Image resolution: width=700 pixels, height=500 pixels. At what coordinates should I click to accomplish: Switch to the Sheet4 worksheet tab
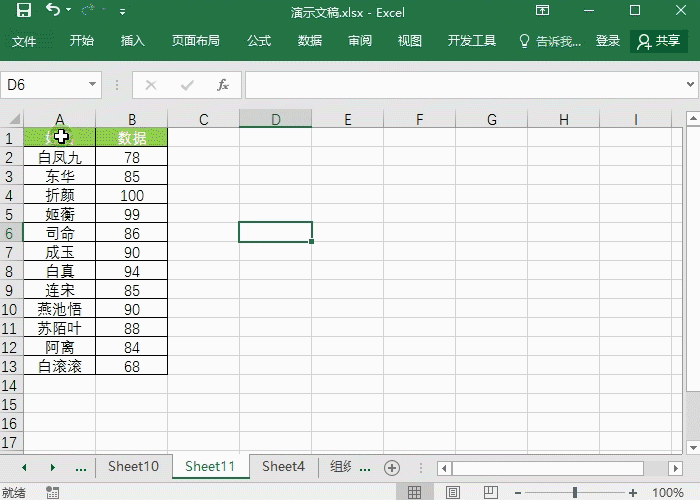point(283,467)
